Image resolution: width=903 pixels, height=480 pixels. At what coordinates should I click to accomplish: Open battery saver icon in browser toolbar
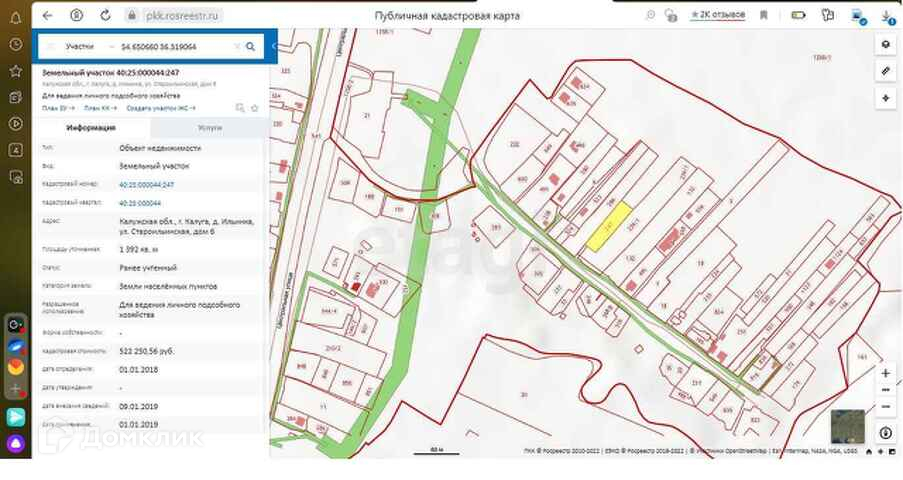pos(798,15)
